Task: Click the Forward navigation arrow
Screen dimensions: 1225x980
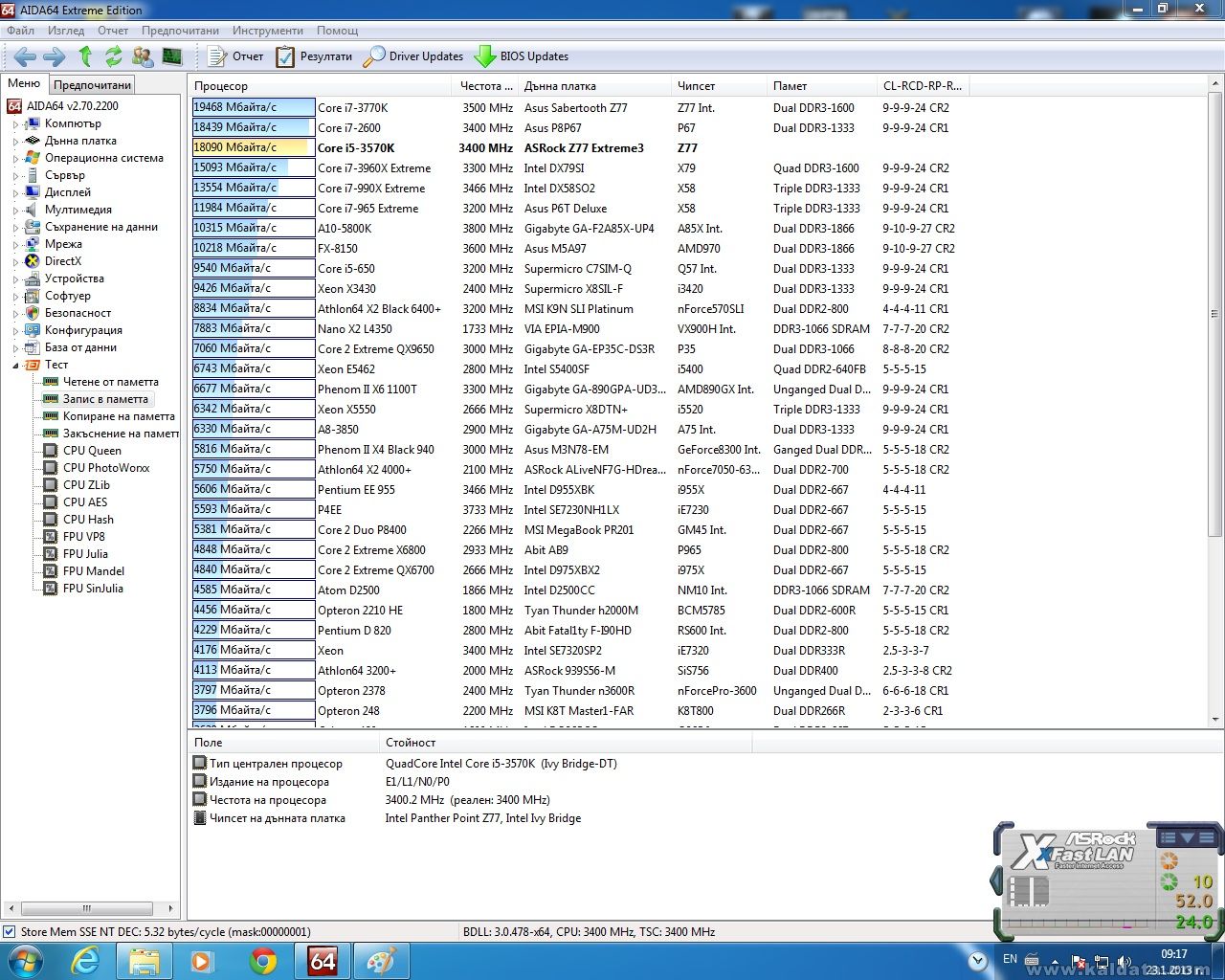Action: tap(55, 56)
